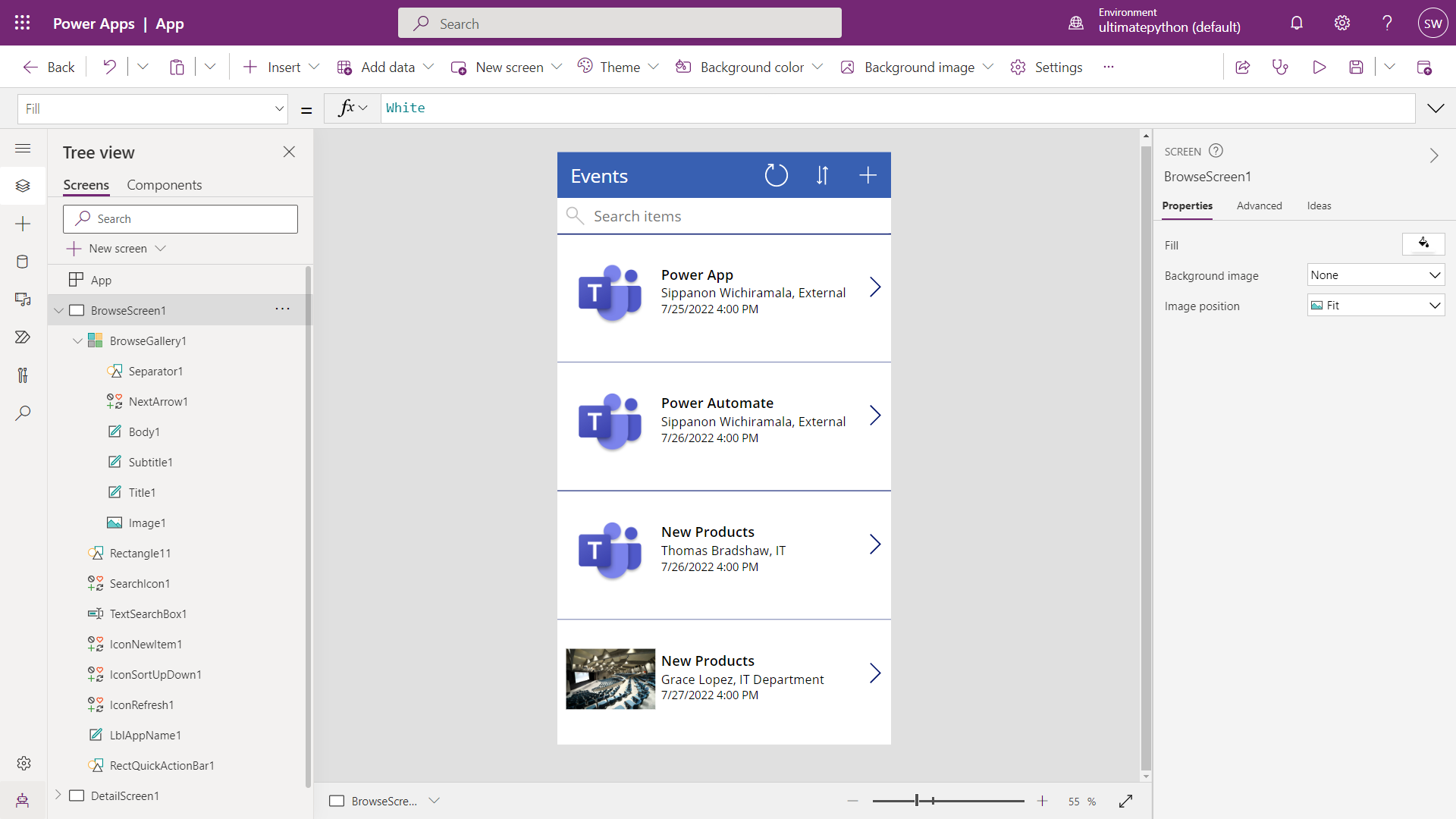1456x819 pixels.
Task: Open Settings in the toolbar
Action: pyautogui.click(x=1046, y=67)
